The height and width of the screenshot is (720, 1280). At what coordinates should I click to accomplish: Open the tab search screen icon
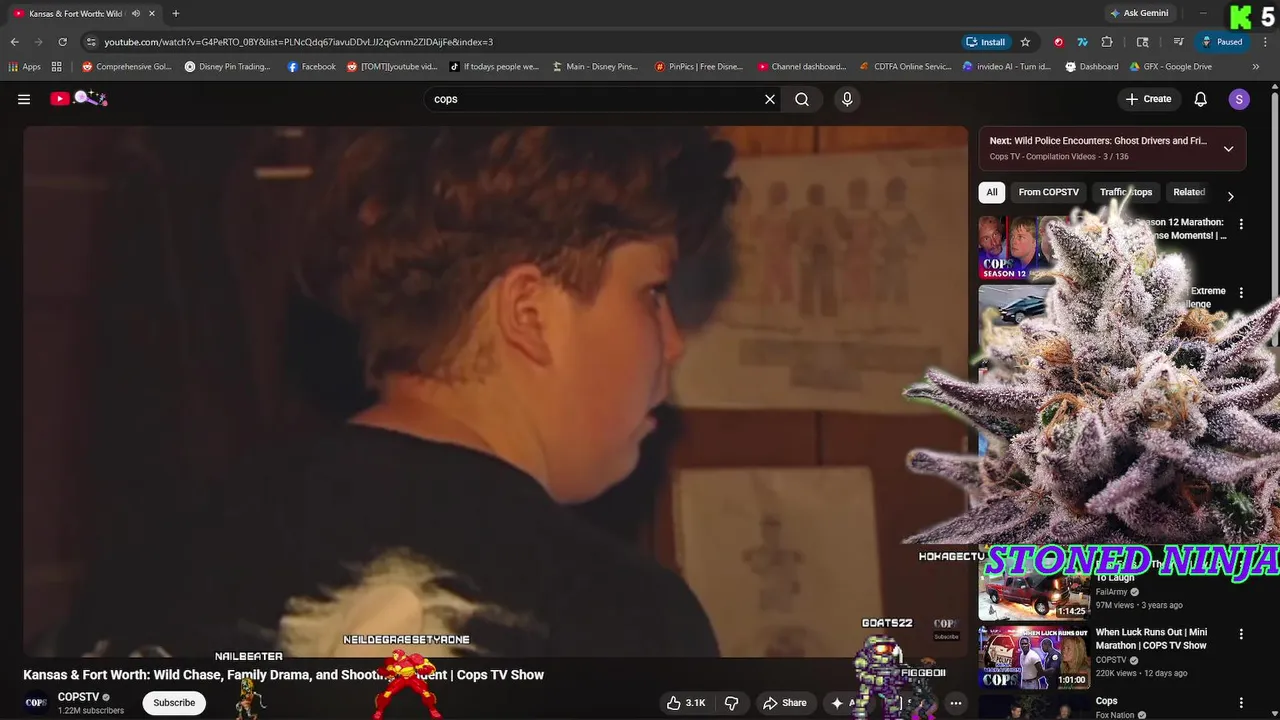pyautogui.click(x=1143, y=42)
